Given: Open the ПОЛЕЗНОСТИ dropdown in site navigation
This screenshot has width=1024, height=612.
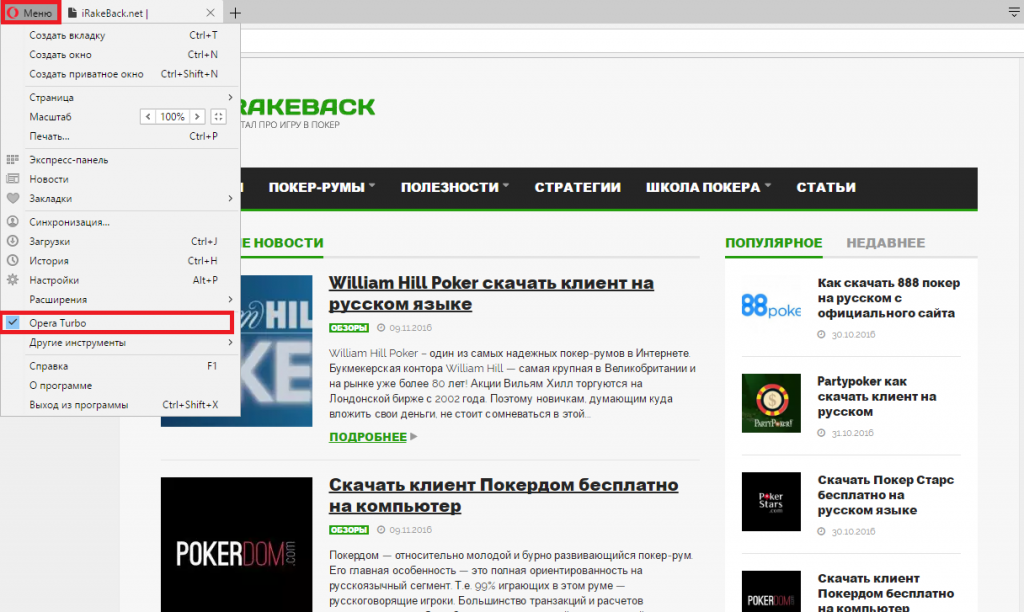Looking at the screenshot, I should [x=455, y=187].
